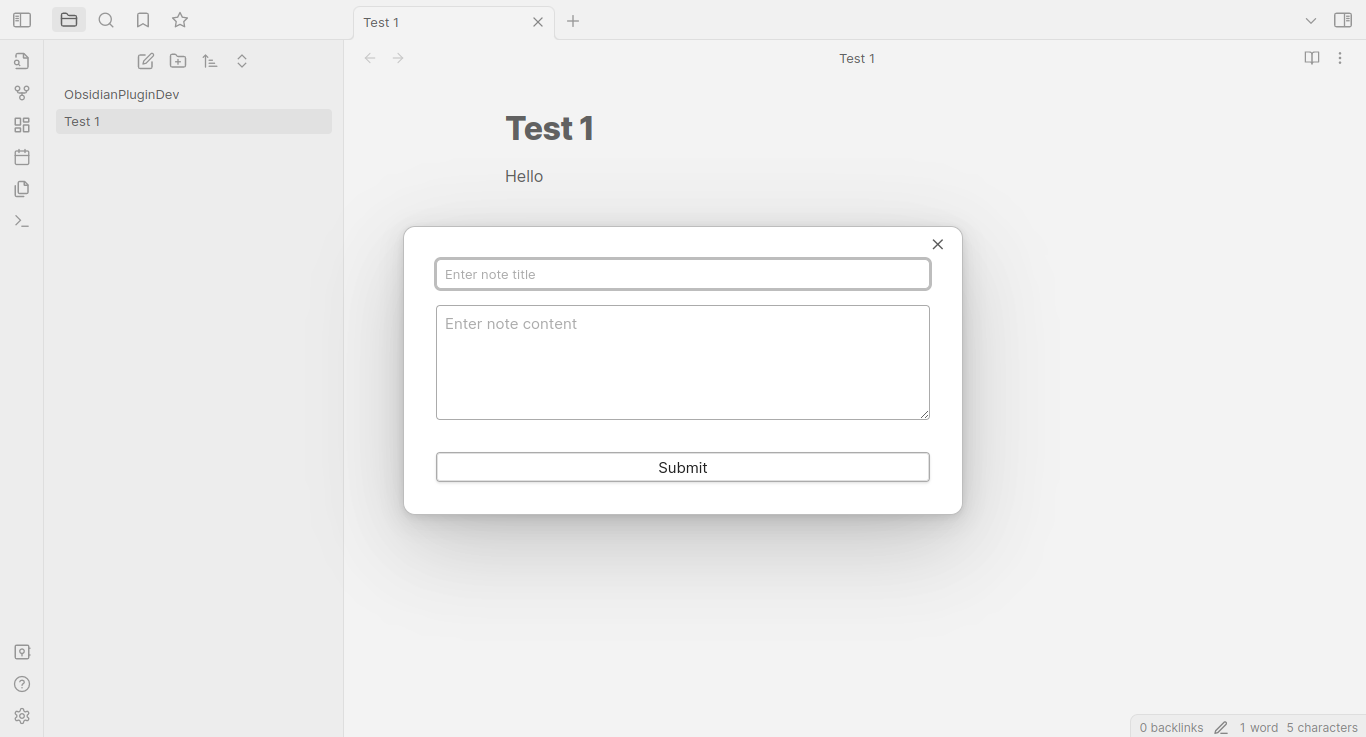Switch to the bookmarks pane
Image resolution: width=1366 pixels, height=737 pixels.
143,19
